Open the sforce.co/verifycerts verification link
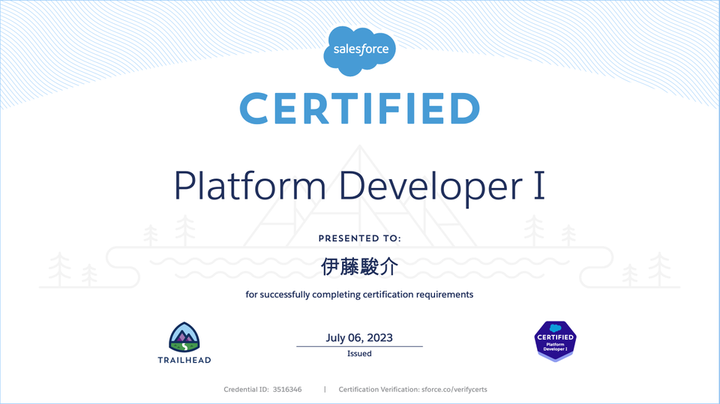The width and height of the screenshot is (720, 404). tap(454, 389)
